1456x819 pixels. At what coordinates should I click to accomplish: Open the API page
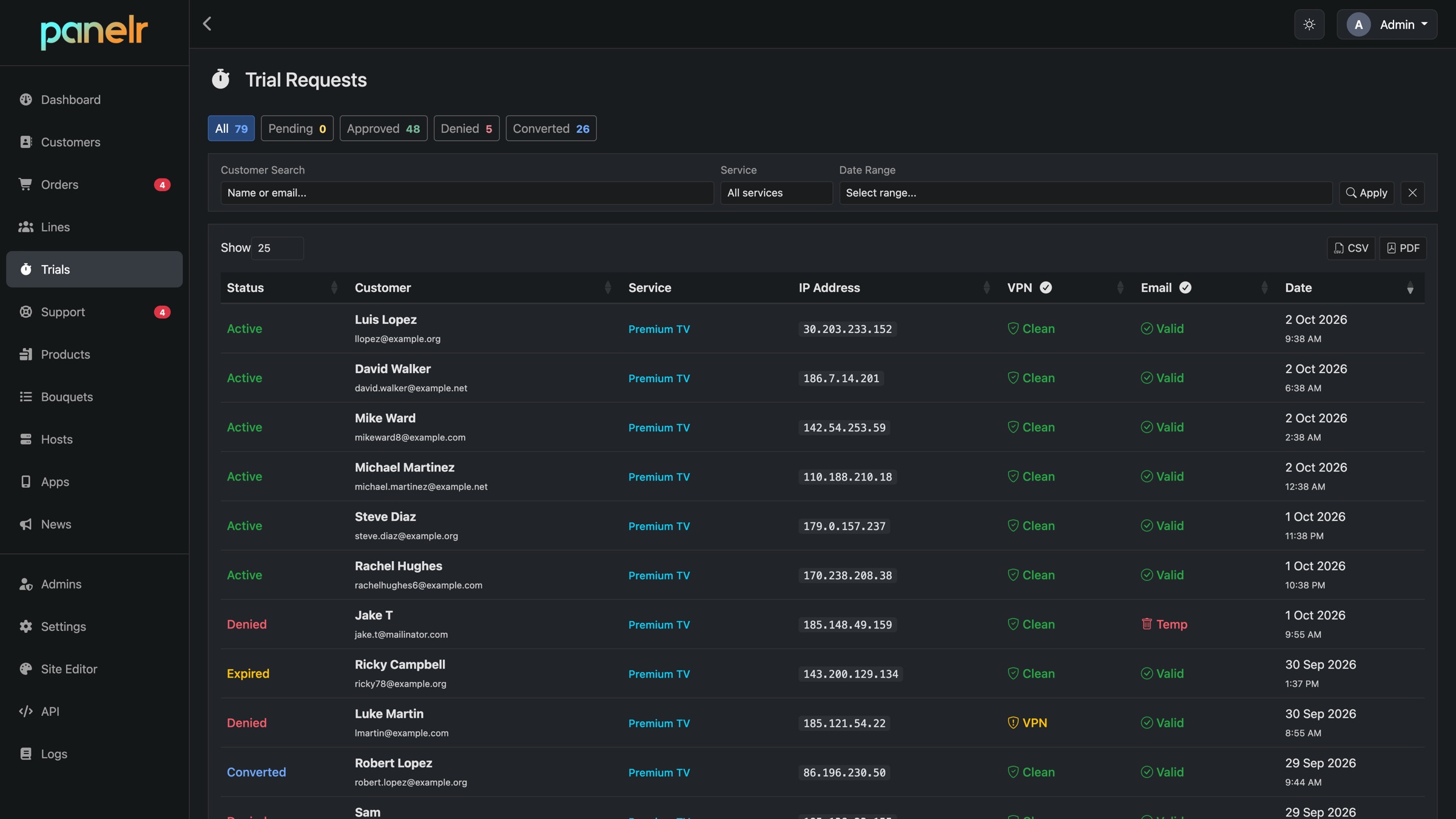pyautogui.click(x=94, y=712)
